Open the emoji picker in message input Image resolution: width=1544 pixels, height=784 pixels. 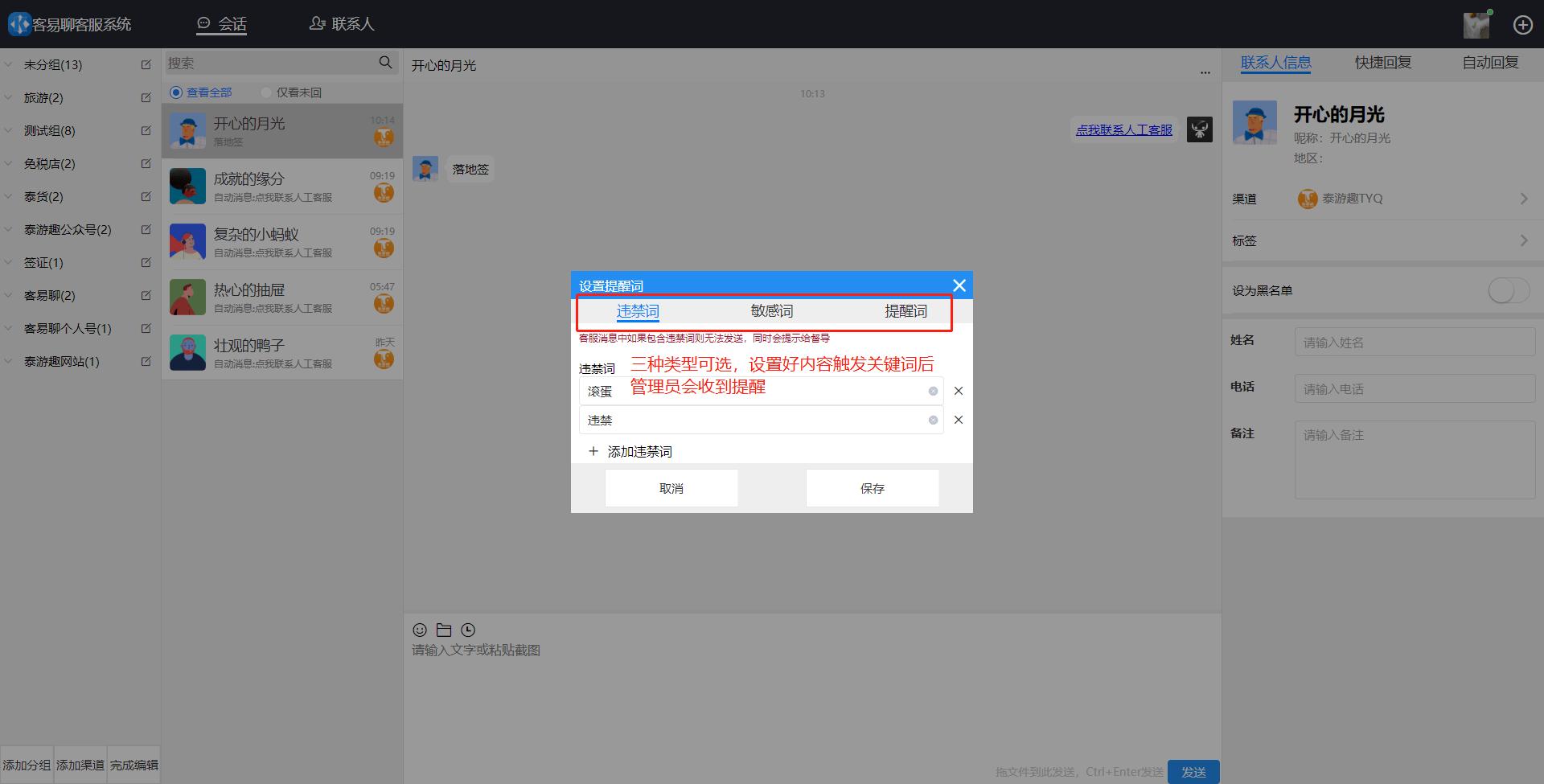(419, 630)
